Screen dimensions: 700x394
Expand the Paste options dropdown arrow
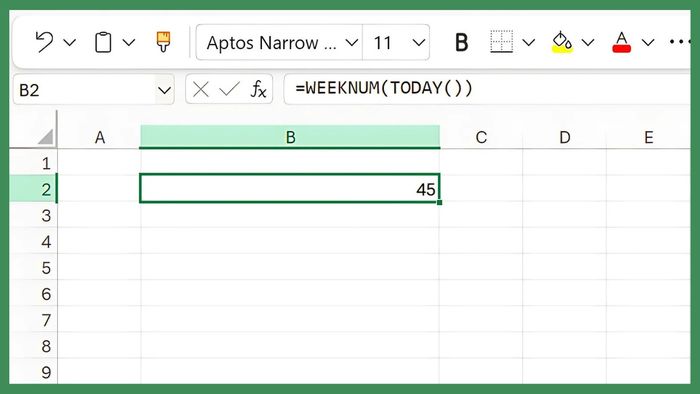[x=129, y=42]
